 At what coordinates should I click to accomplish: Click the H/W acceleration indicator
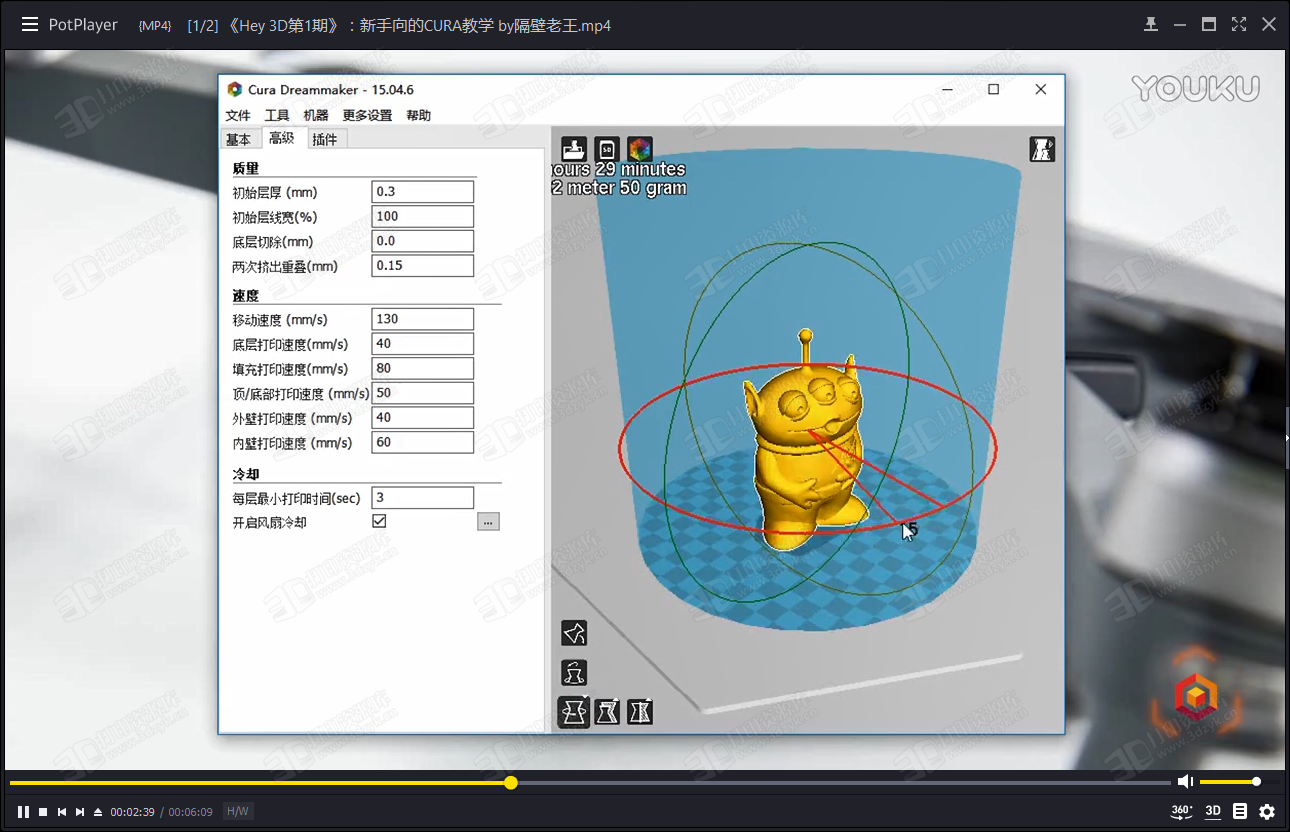[x=238, y=811]
